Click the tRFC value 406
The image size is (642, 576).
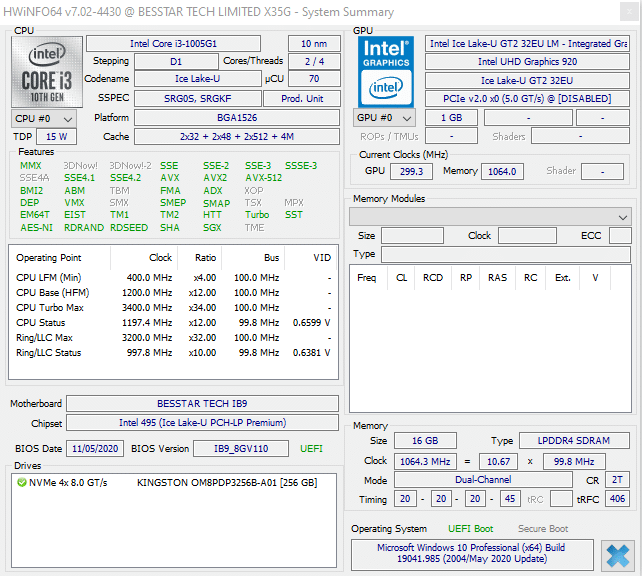(x=617, y=499)
